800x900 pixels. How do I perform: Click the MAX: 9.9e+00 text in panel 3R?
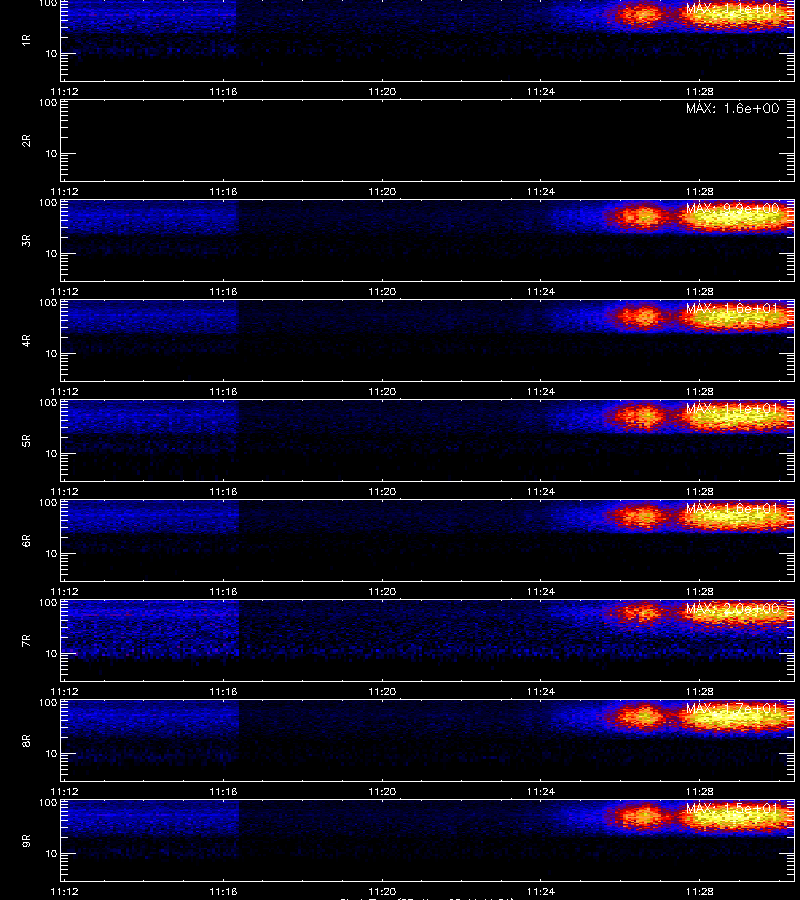(x=732, y=208)
